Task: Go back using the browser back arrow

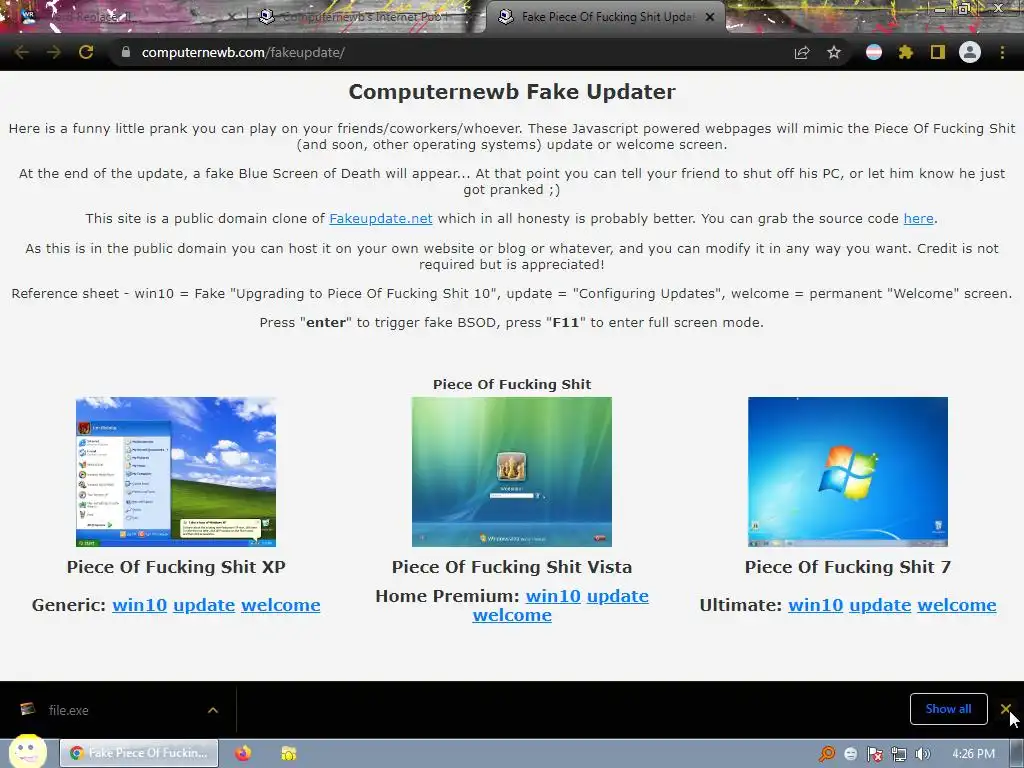Action: [22, 52]
